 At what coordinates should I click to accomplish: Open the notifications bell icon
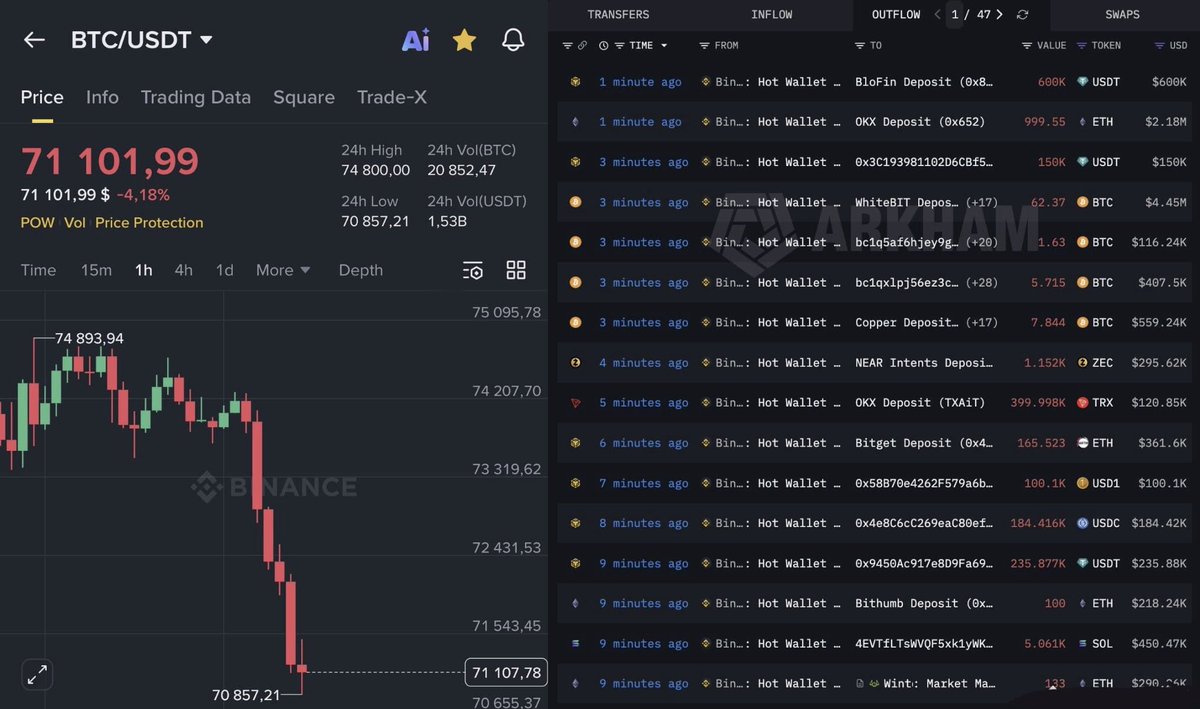513,40
